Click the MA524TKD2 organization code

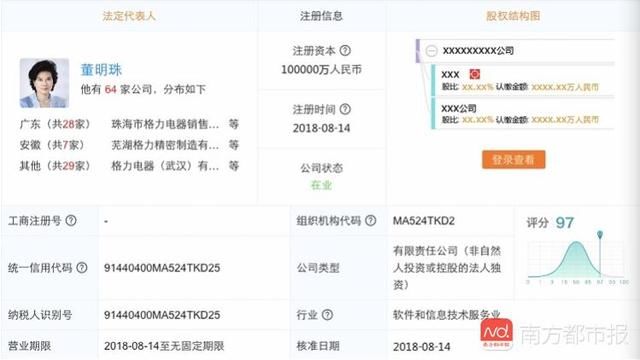pyautogui.click(x=423, y=221)
